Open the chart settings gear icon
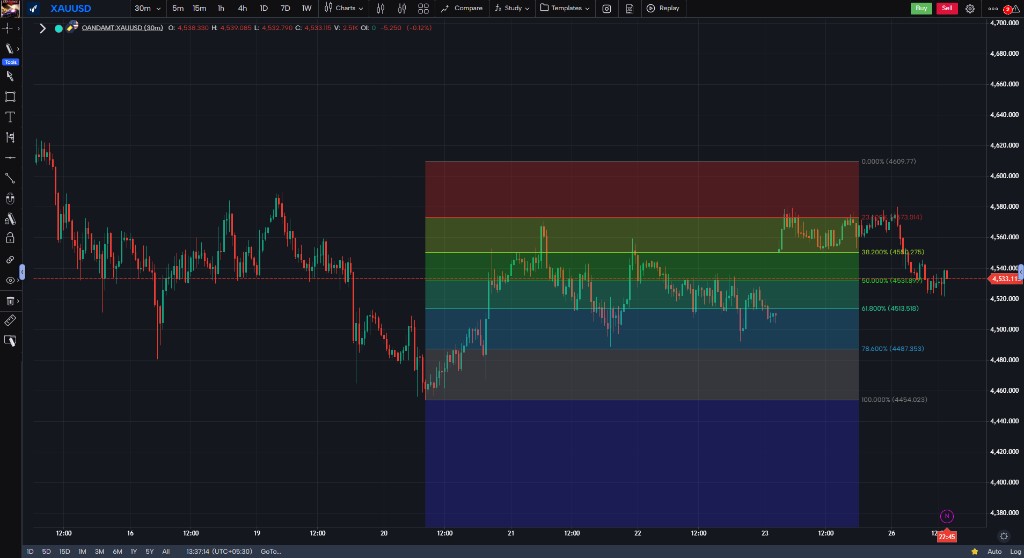 tap(970, 8)
